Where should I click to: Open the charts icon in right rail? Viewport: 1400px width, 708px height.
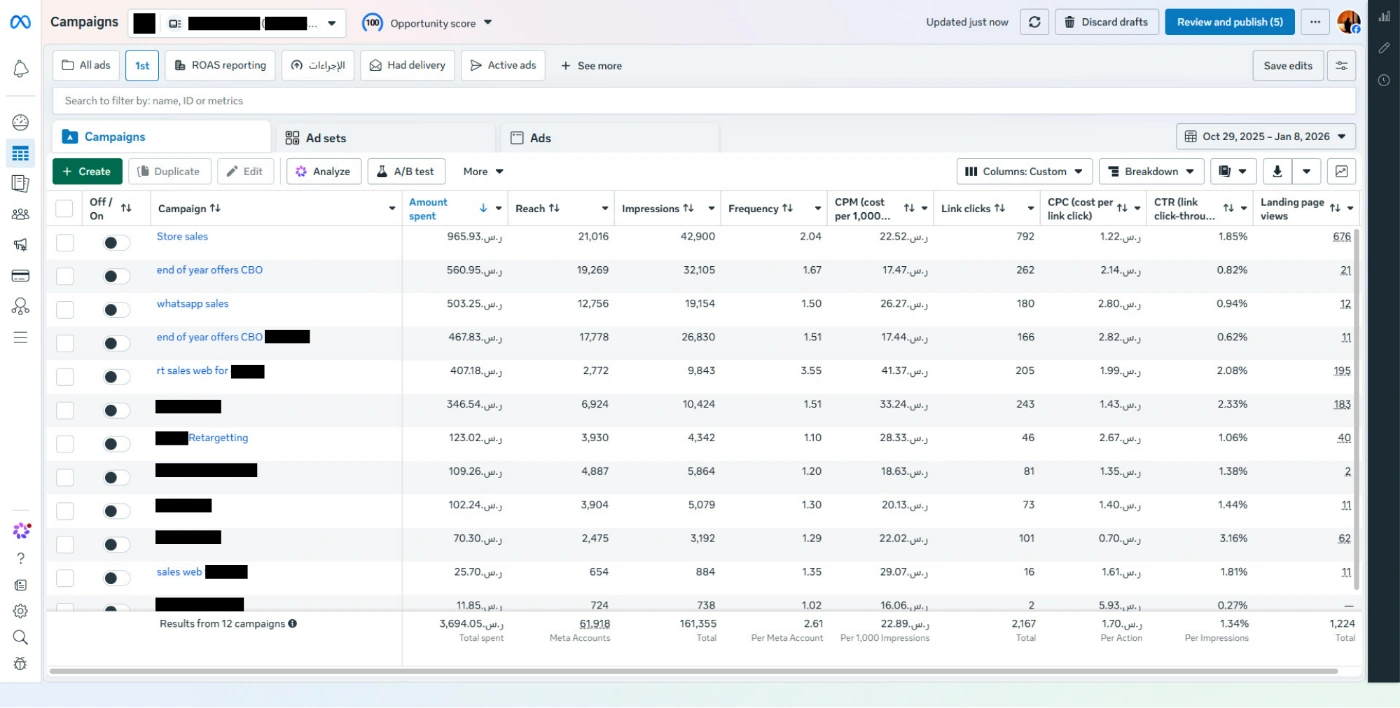[x=1384, y=17]
